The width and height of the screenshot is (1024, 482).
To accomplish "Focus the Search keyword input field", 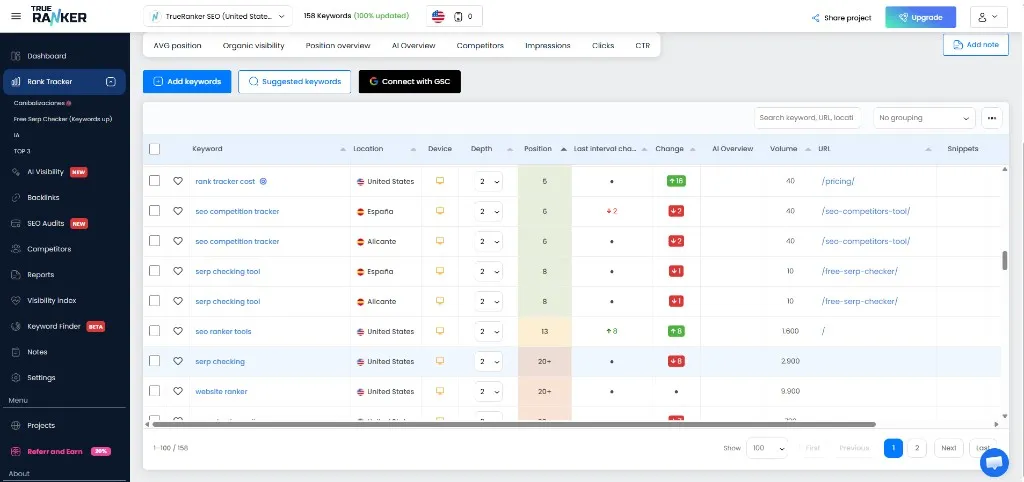I will pos(807,118).
